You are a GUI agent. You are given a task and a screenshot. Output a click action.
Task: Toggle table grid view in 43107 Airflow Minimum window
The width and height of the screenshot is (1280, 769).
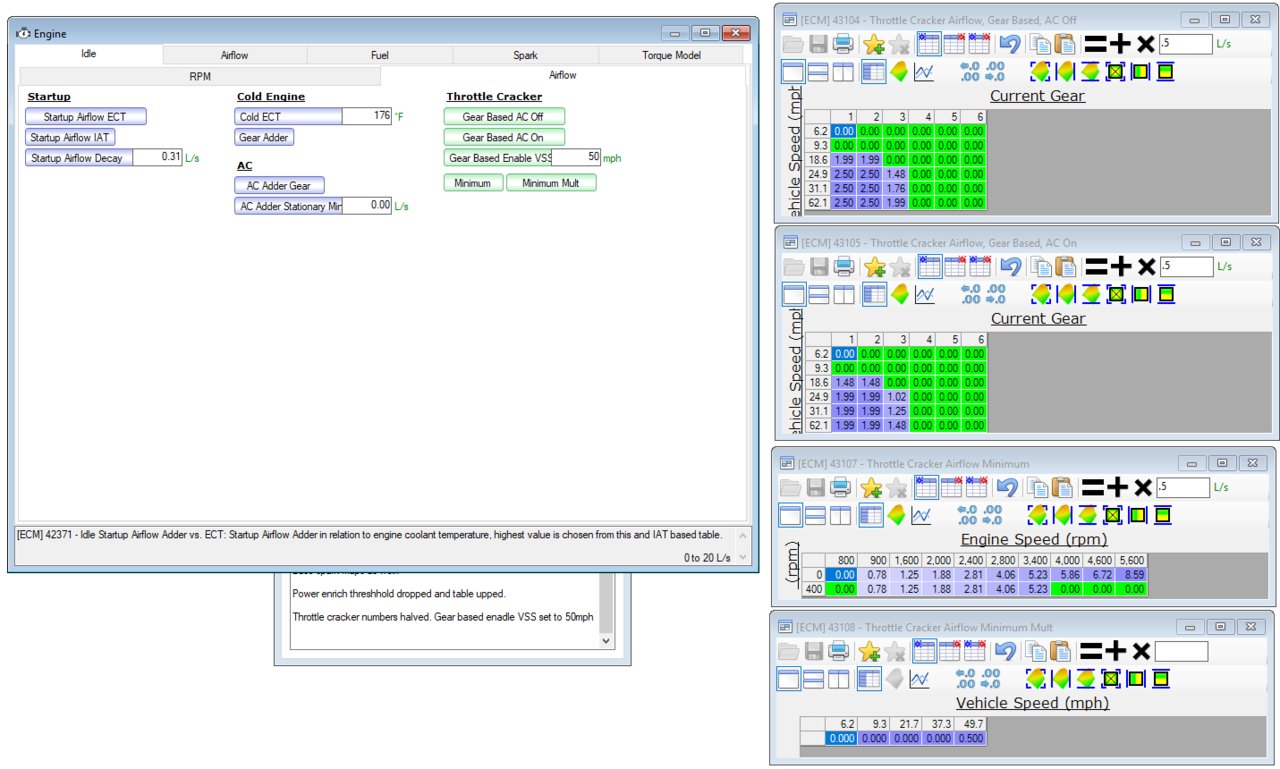point(870,515)
